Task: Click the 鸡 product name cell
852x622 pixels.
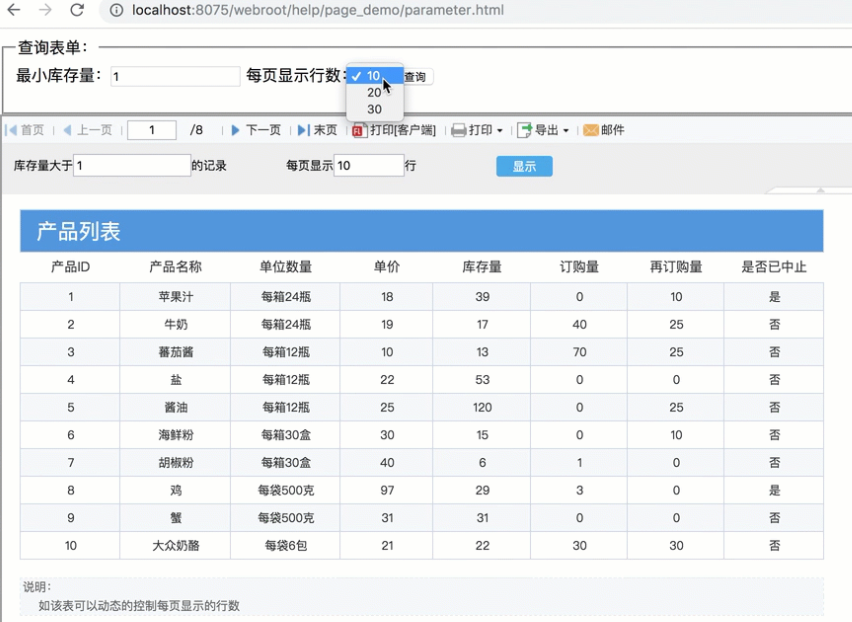Action: [x=176, y=491]
